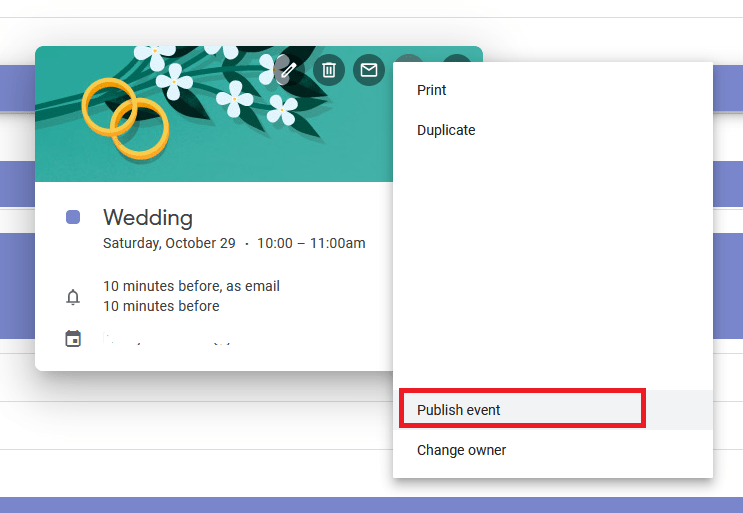Click the Wedding event title
Viewport: 743px width, 513px height.
(x=148, y=217)
